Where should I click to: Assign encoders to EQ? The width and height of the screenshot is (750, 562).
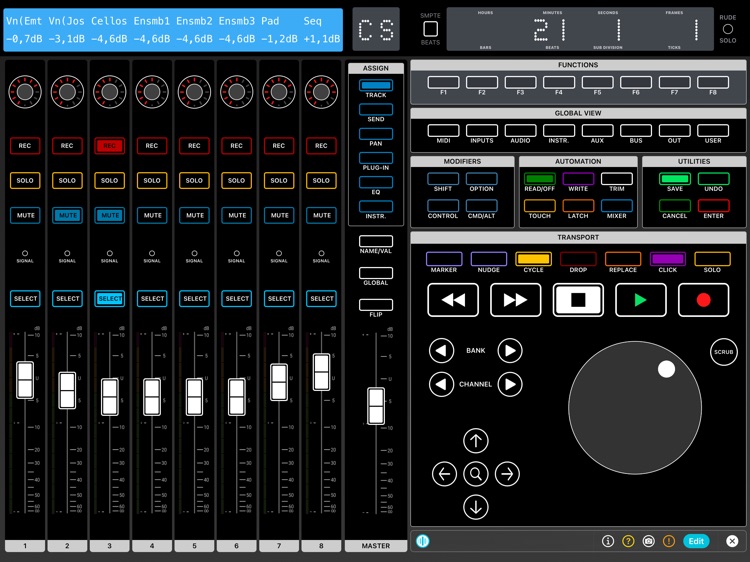point(376,182)
